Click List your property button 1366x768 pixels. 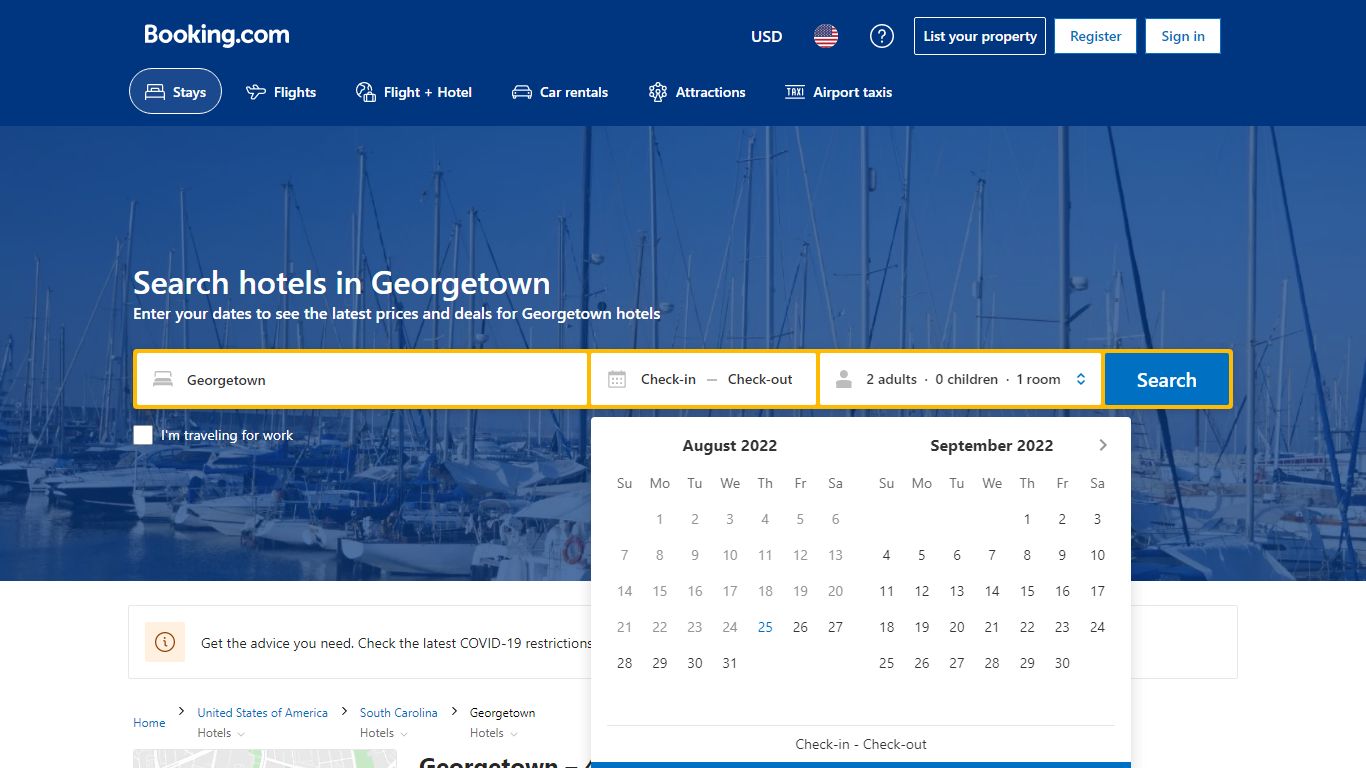[980, 36]
